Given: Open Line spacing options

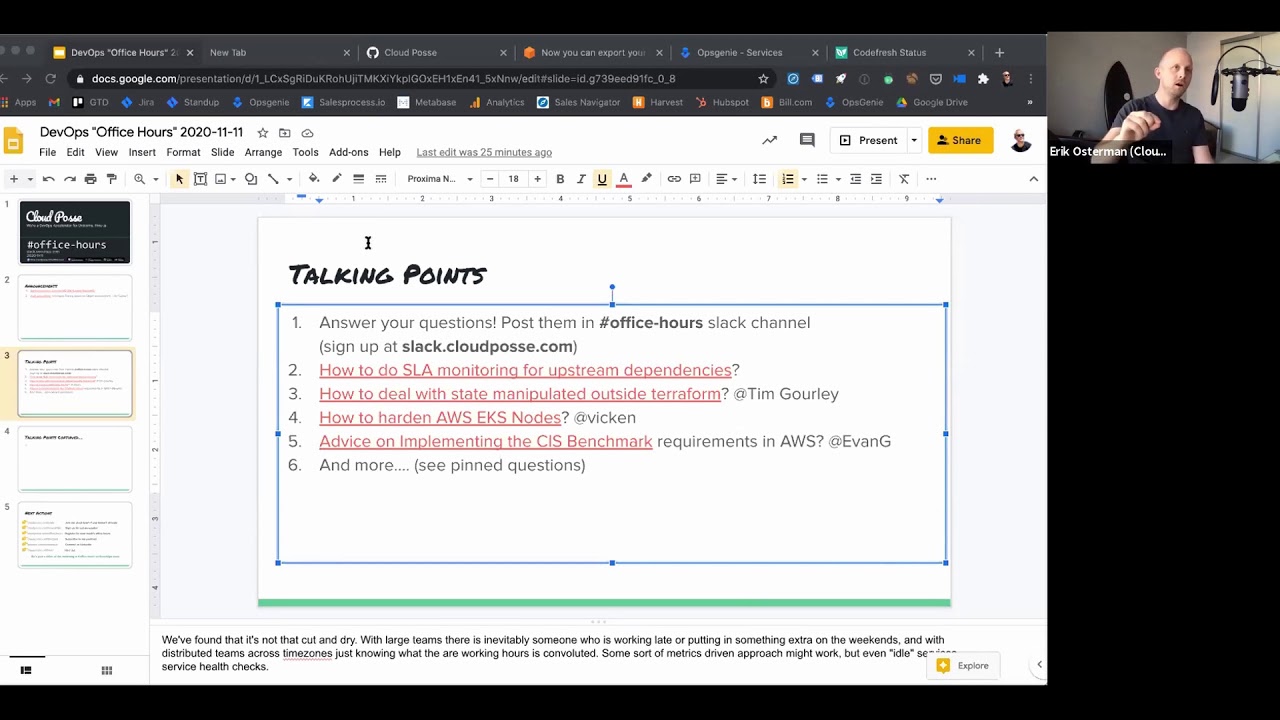Looking at the screenshot, I should [x=760, y=179].
